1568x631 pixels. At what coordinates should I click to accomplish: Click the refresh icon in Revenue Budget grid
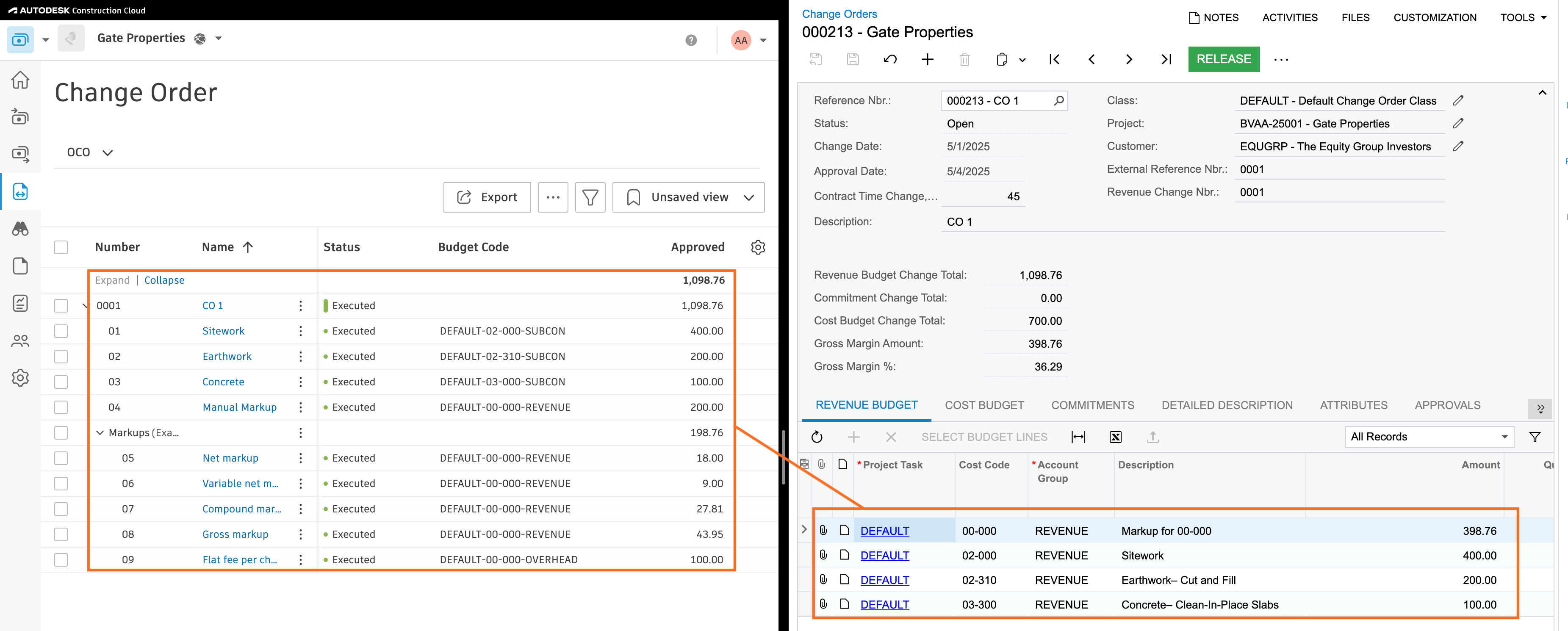(x=817, y=437)
